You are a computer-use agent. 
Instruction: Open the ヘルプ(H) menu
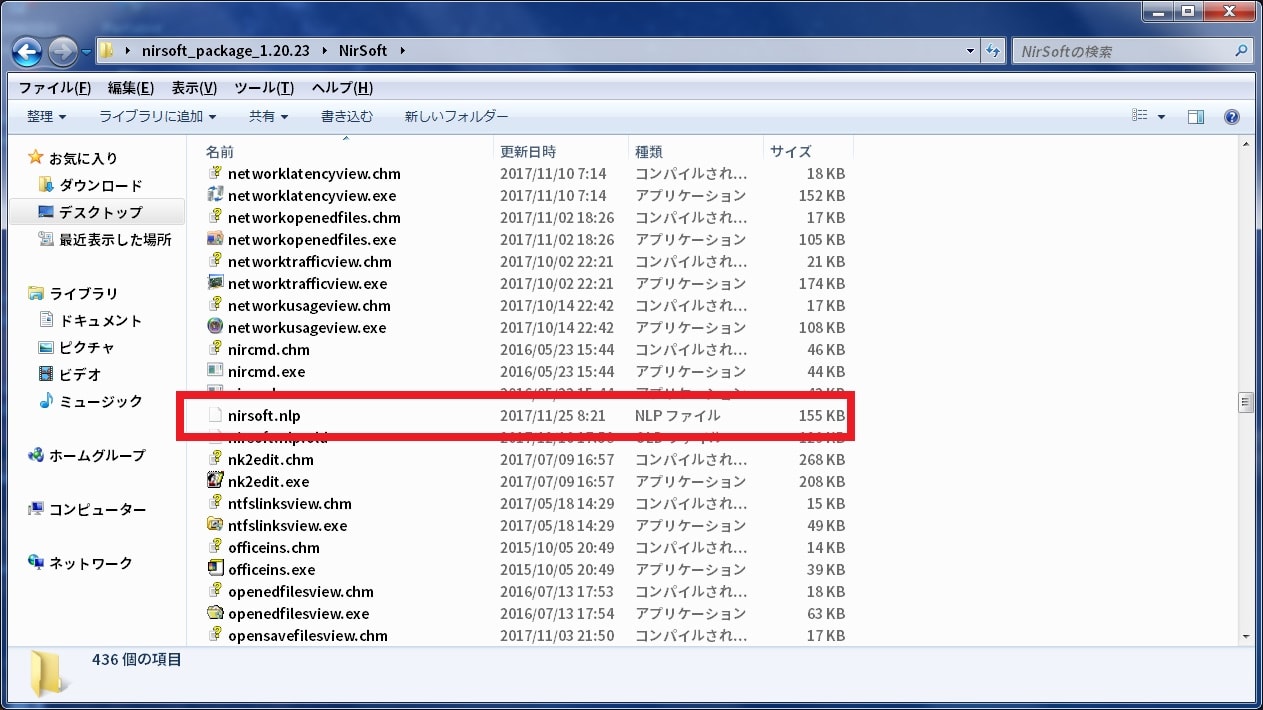[x=342, y=88]
